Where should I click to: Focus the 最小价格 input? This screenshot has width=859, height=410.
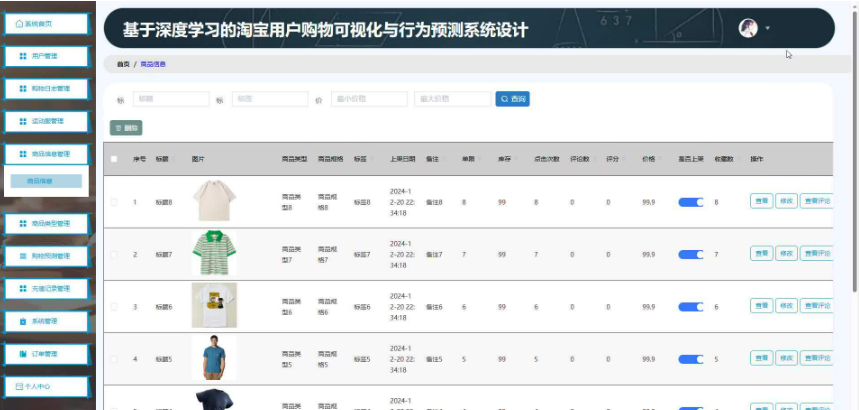click(x=369, y=99)
